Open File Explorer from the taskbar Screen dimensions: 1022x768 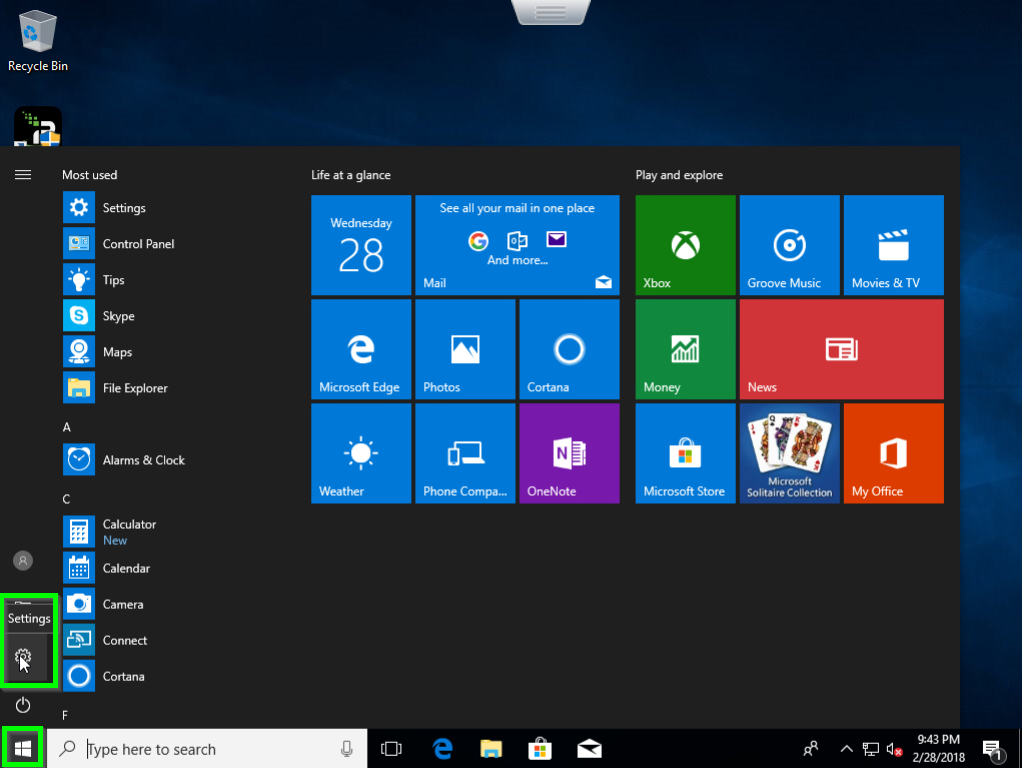point(491,749)
